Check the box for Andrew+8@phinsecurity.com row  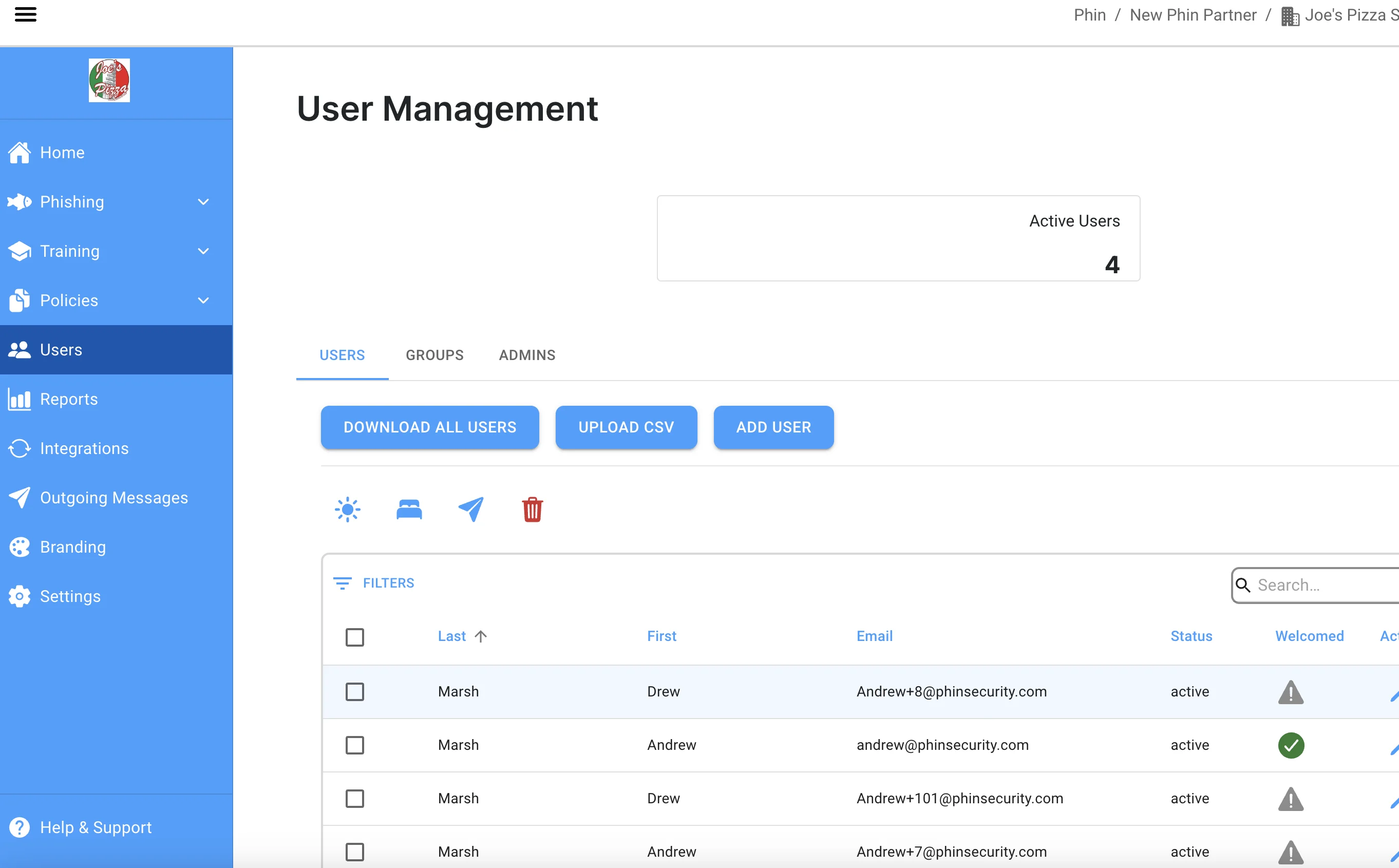[x=355, y=692]
